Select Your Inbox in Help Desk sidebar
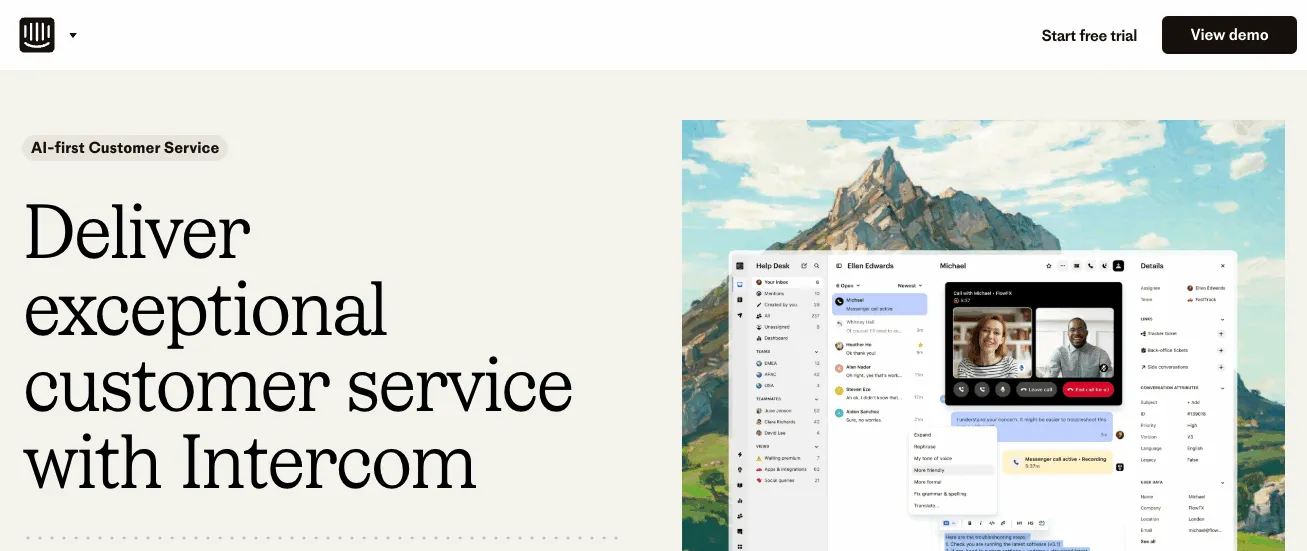This screenshot has height=551, width=1307. 788,283
